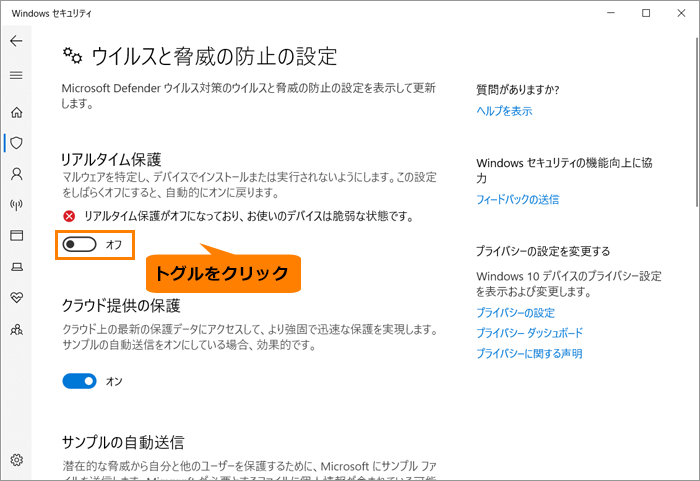Open Device security laptop icon
The height and width of the screenshot is (481, 700).
[x=17, y=267]
